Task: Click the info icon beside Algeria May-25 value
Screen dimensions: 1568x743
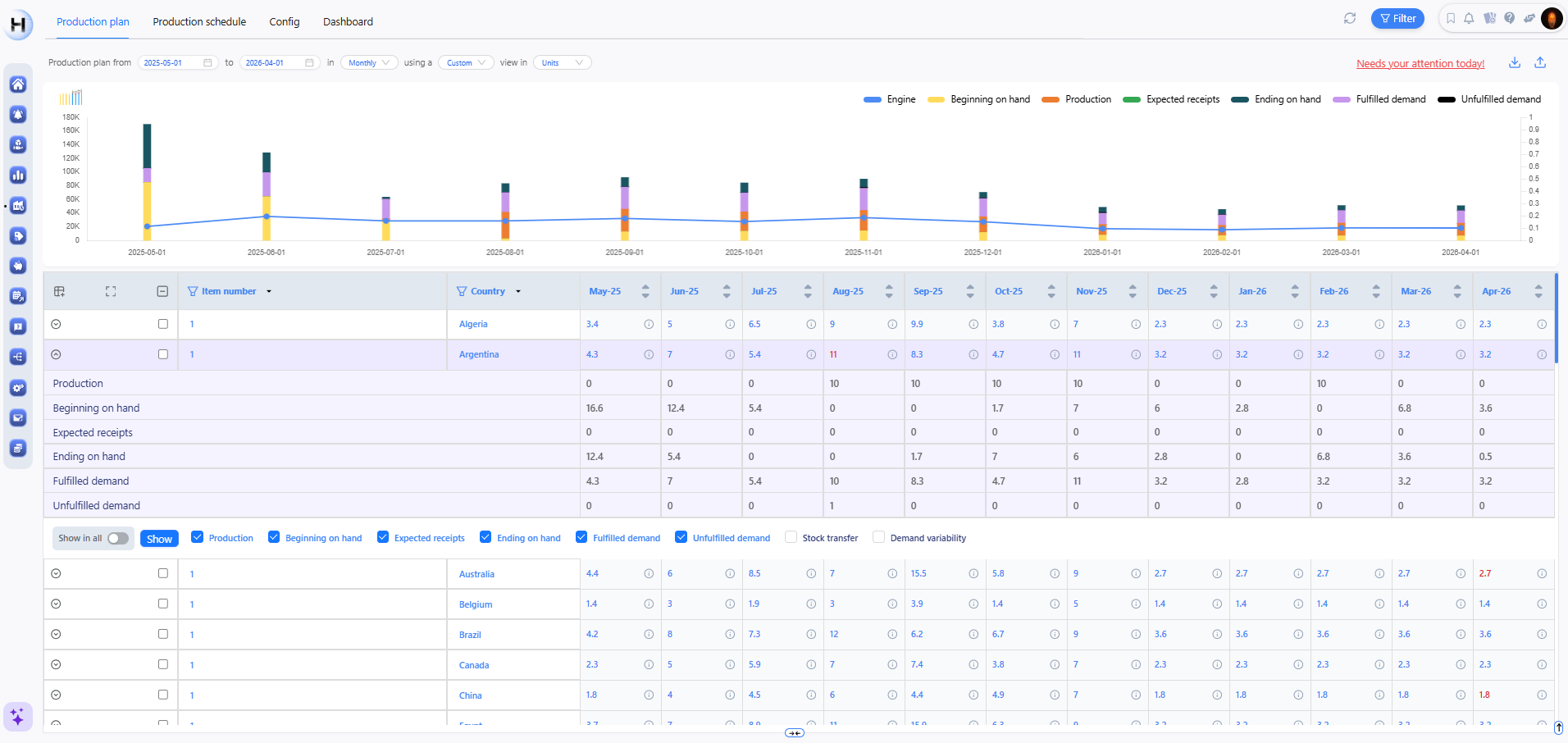Action: [x=649, y=324]
